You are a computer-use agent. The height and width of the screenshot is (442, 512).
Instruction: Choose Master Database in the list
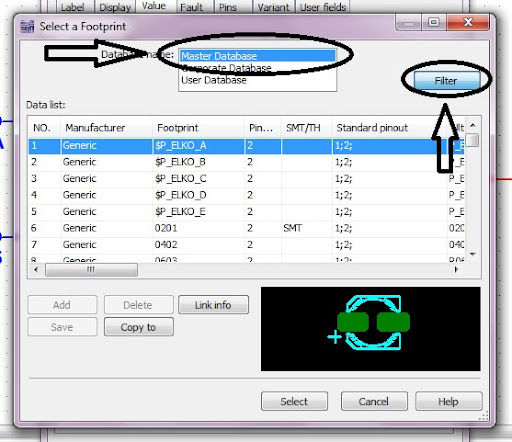[x=258, y=56]
